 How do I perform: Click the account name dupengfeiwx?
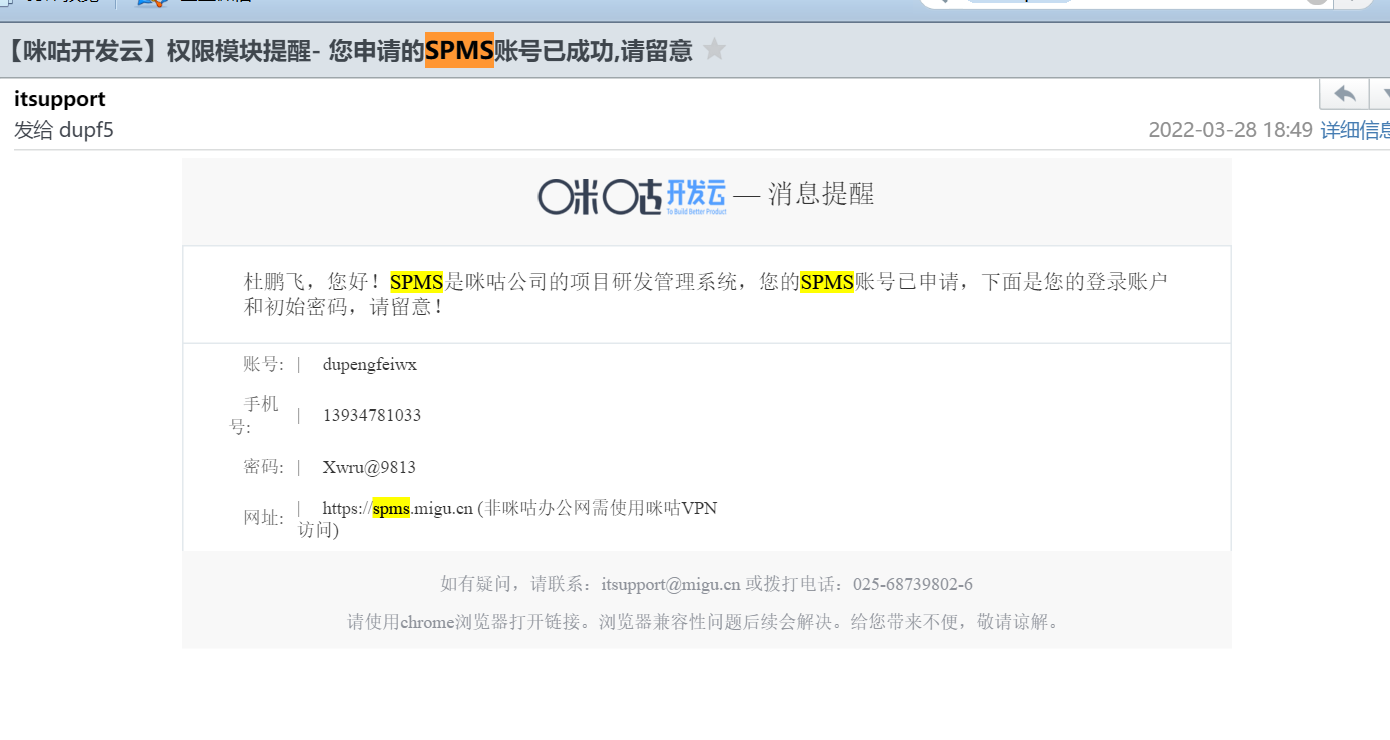click(x=369, y=364)
